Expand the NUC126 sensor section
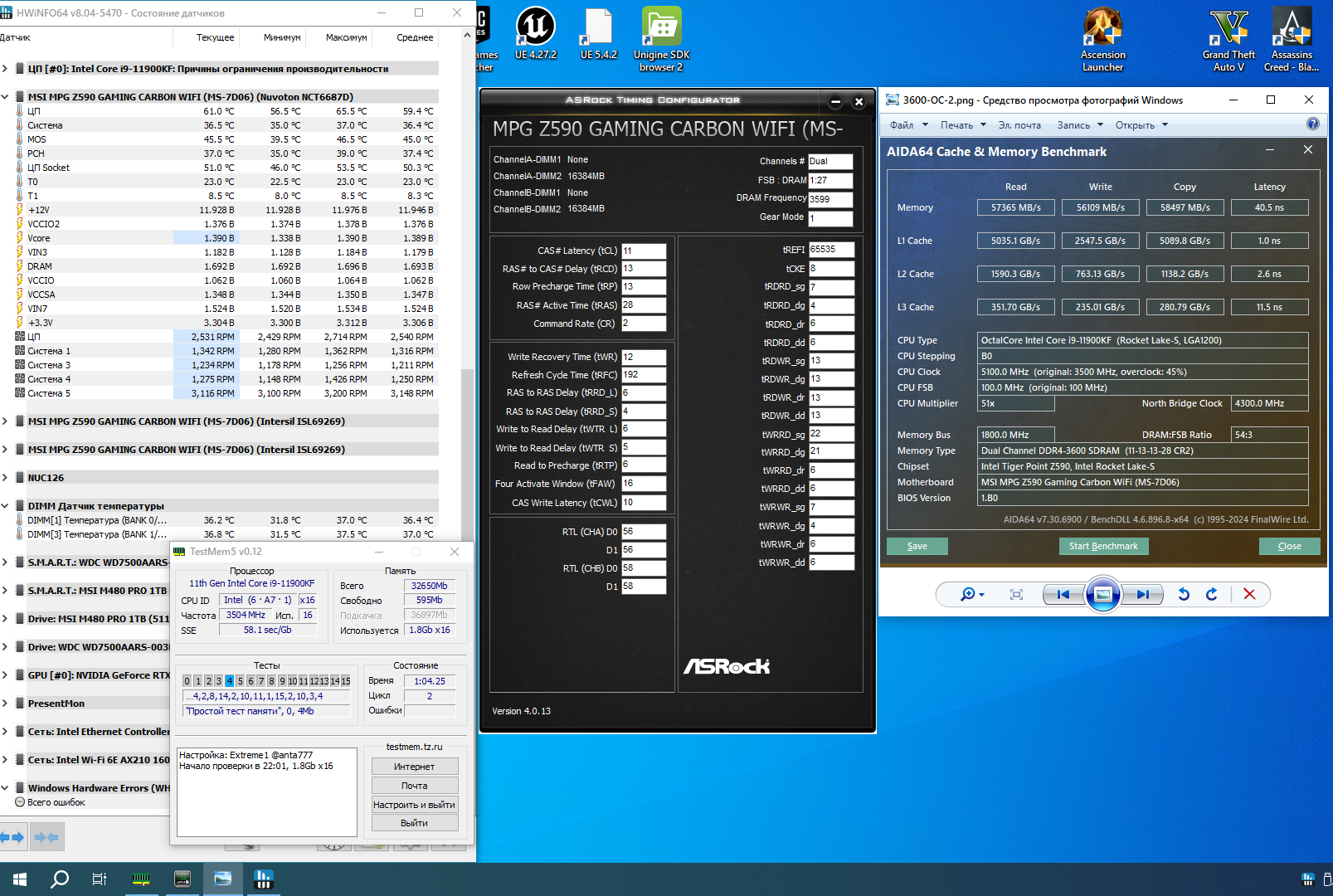This screenshot has height=896, width=1333. (x=6, y=478)
